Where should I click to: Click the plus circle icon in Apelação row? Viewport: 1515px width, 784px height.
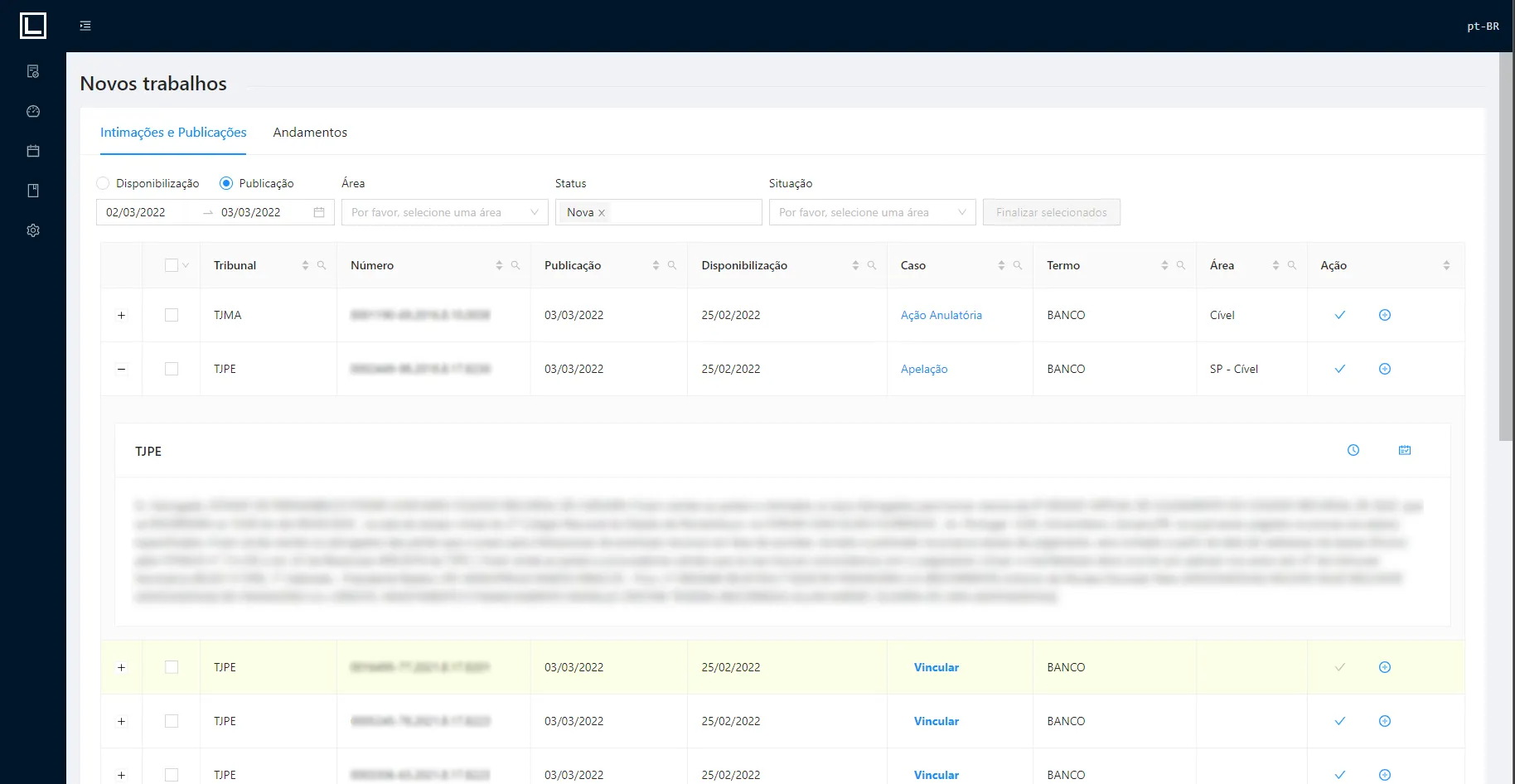pos(1385,369)
